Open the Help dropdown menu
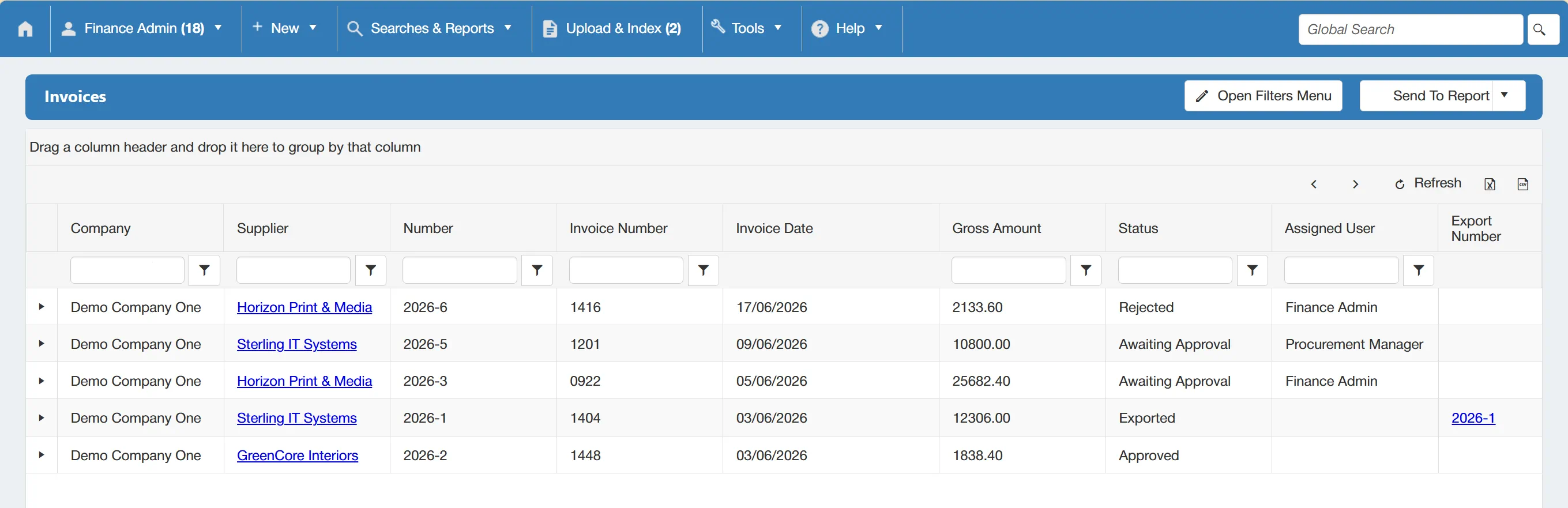 (x=847, y=29)
